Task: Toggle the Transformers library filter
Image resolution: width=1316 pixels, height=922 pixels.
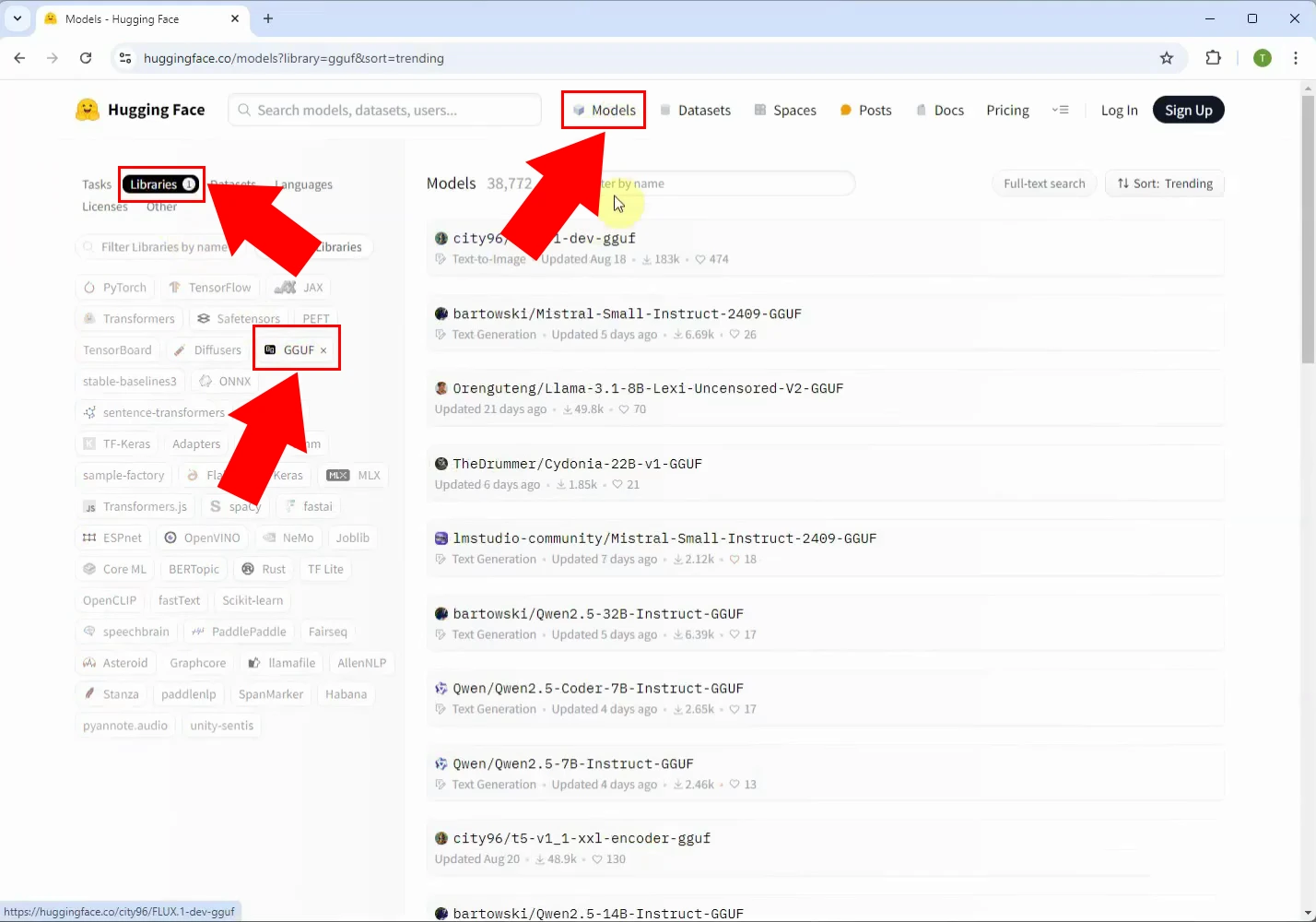Action: click(x=128, y=319)
